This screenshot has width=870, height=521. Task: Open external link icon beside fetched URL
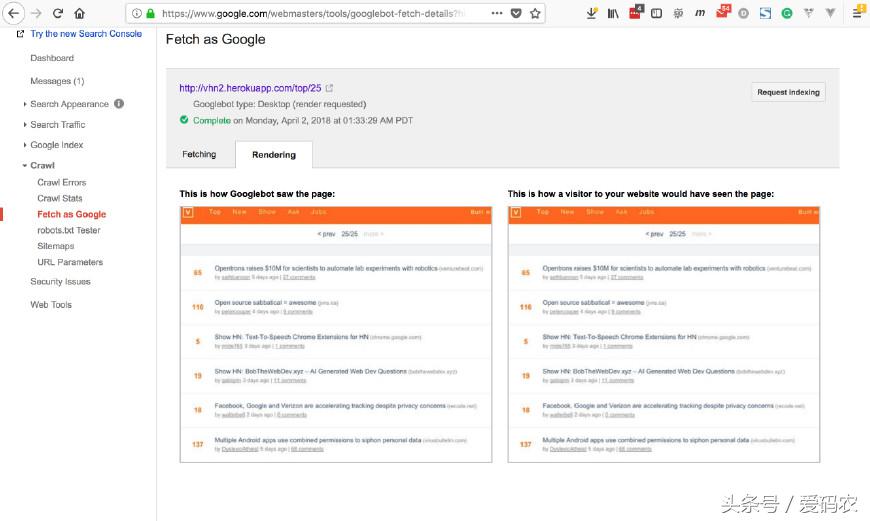[x=329, y=88]
